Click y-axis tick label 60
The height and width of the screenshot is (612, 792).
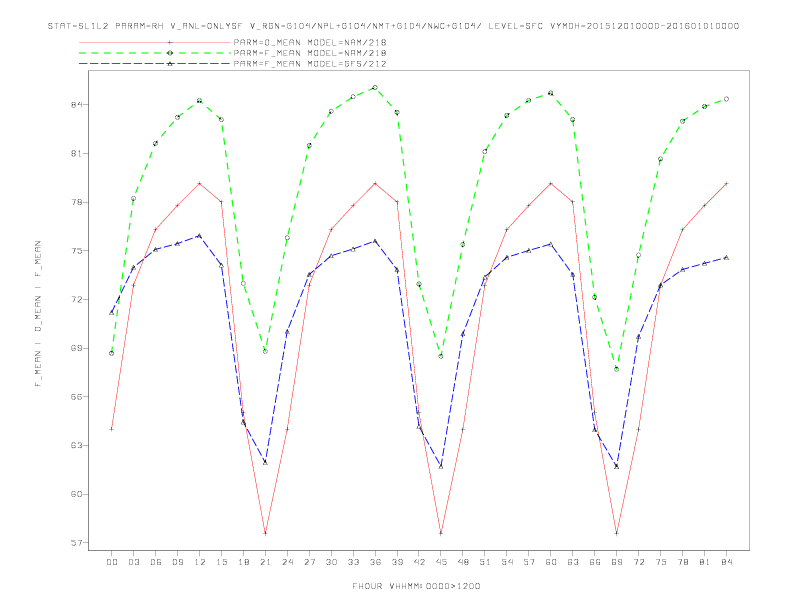(77, 494)
